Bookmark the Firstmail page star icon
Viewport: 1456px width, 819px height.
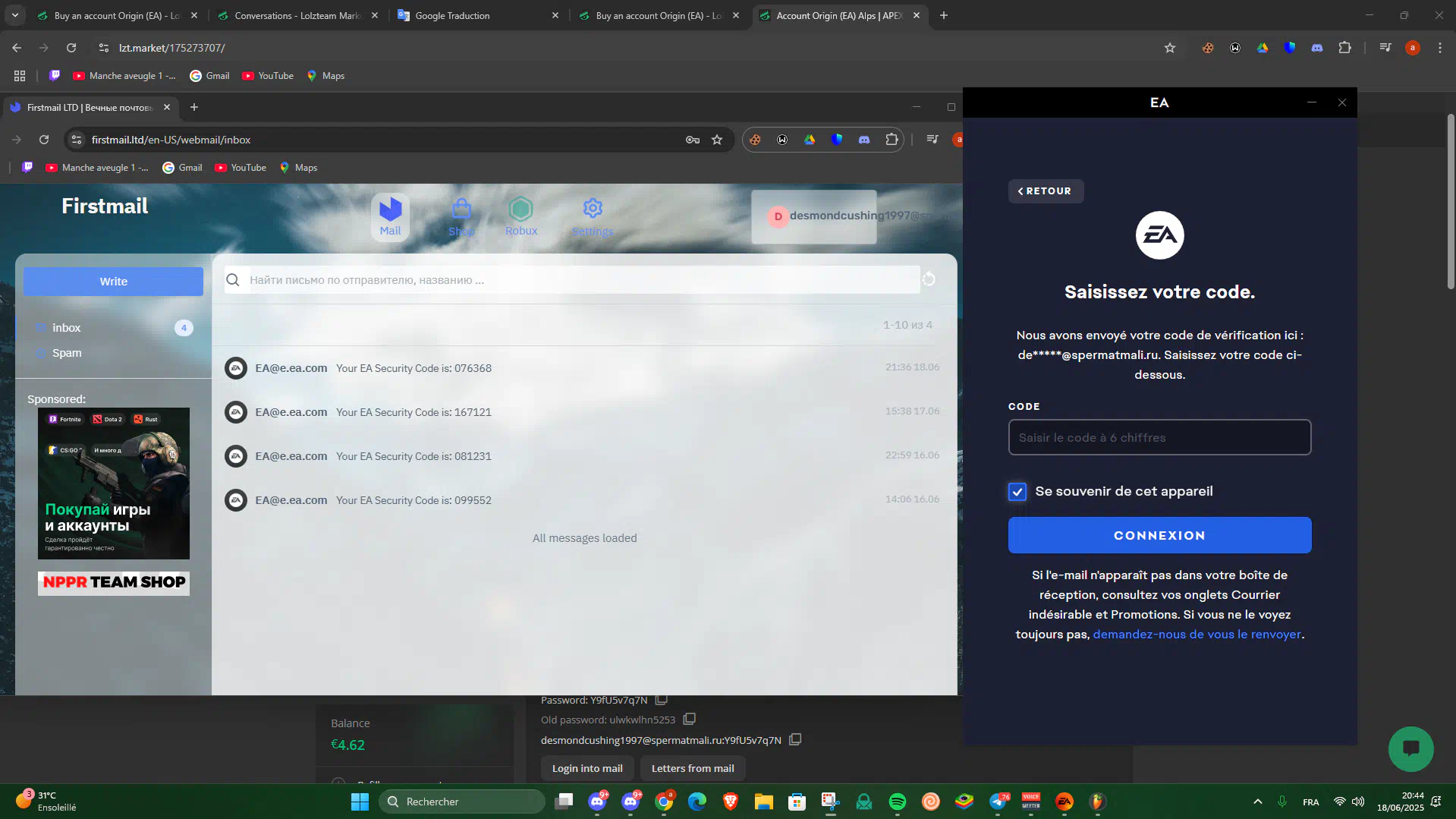pyautogui.click(x=717, y=140)
